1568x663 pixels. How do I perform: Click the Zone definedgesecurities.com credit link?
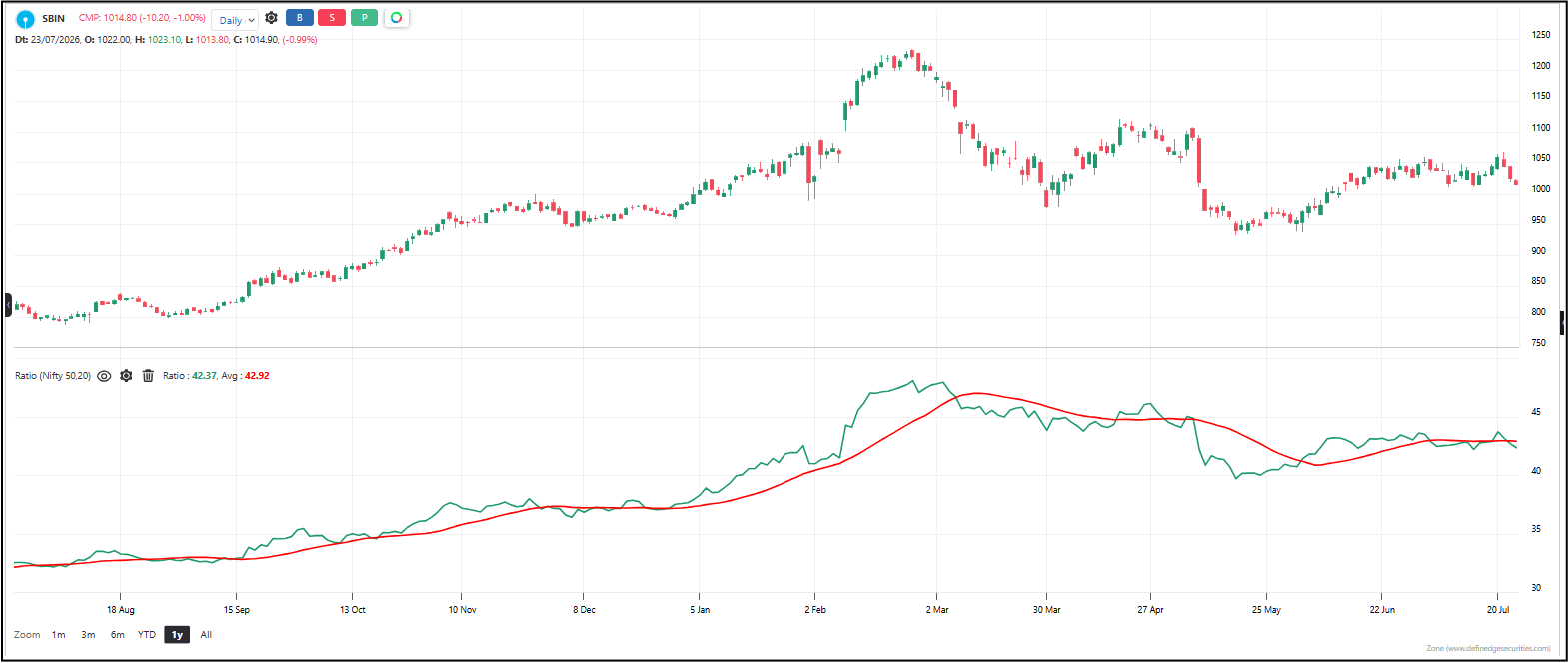coord(1488,649)
